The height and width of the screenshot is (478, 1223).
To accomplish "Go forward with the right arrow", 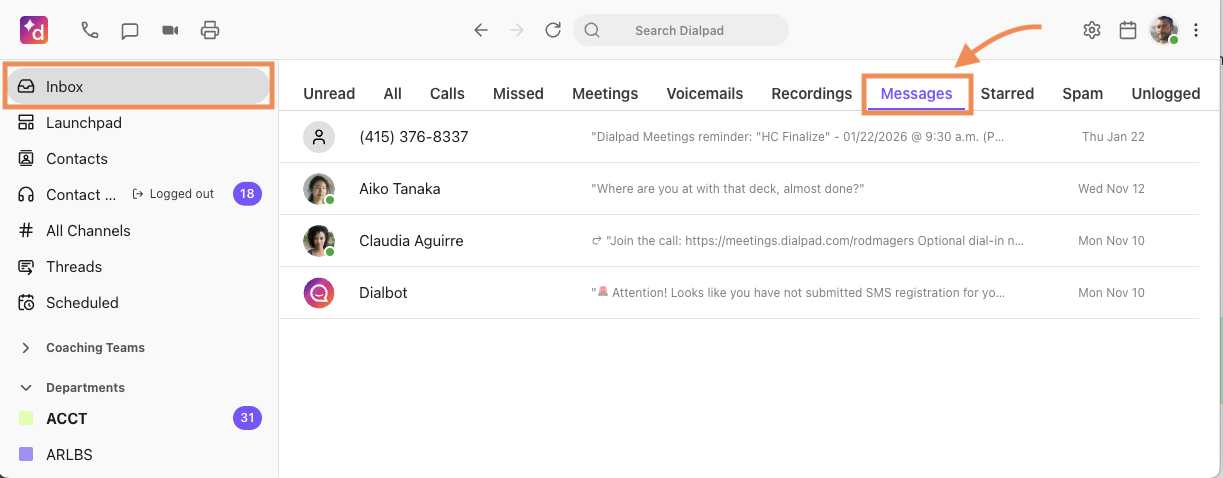I will pyautogui.click(x=517, y=30).
